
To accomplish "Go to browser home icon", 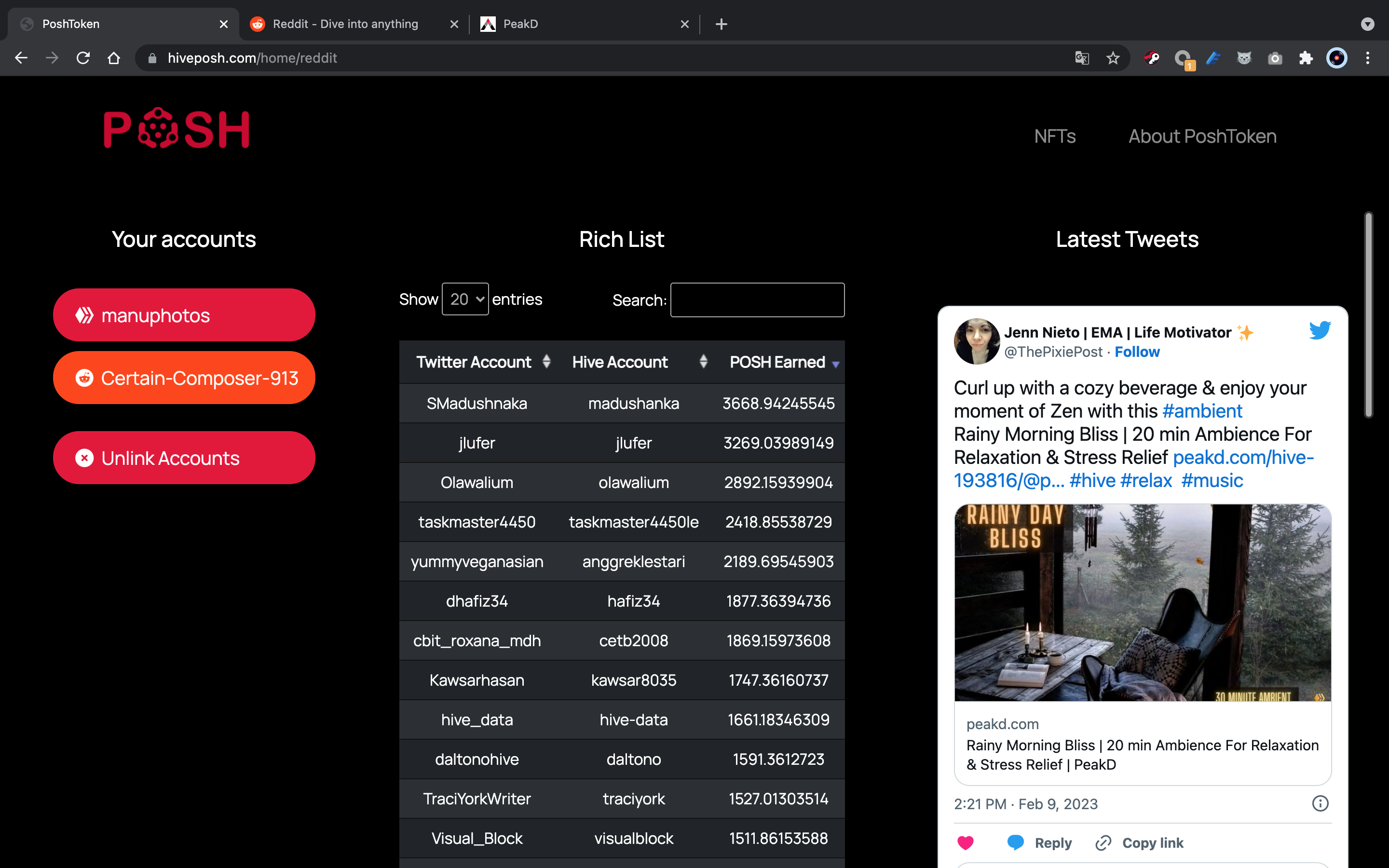I will [x=114, y=58].
